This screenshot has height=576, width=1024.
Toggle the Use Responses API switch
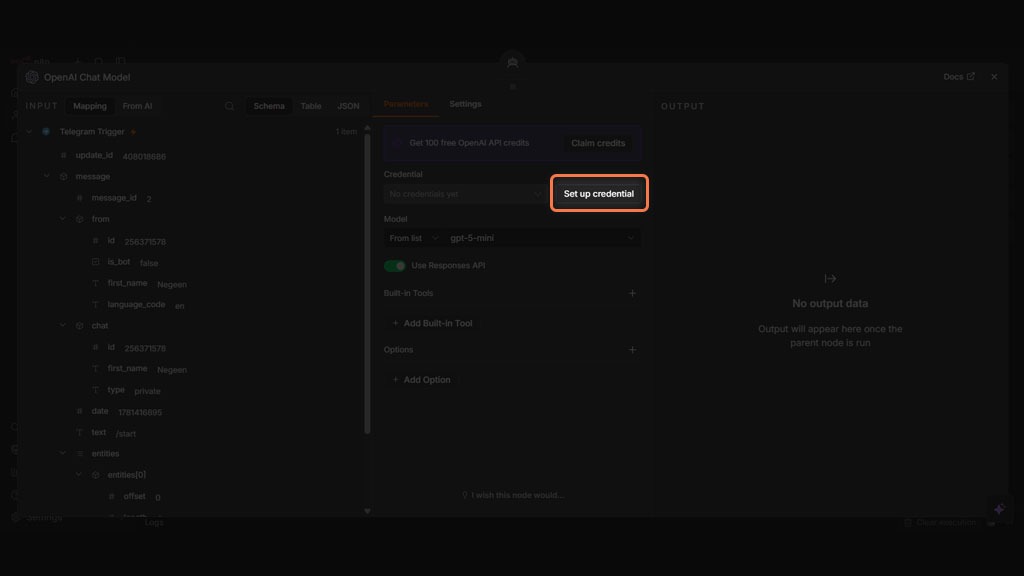394,266
